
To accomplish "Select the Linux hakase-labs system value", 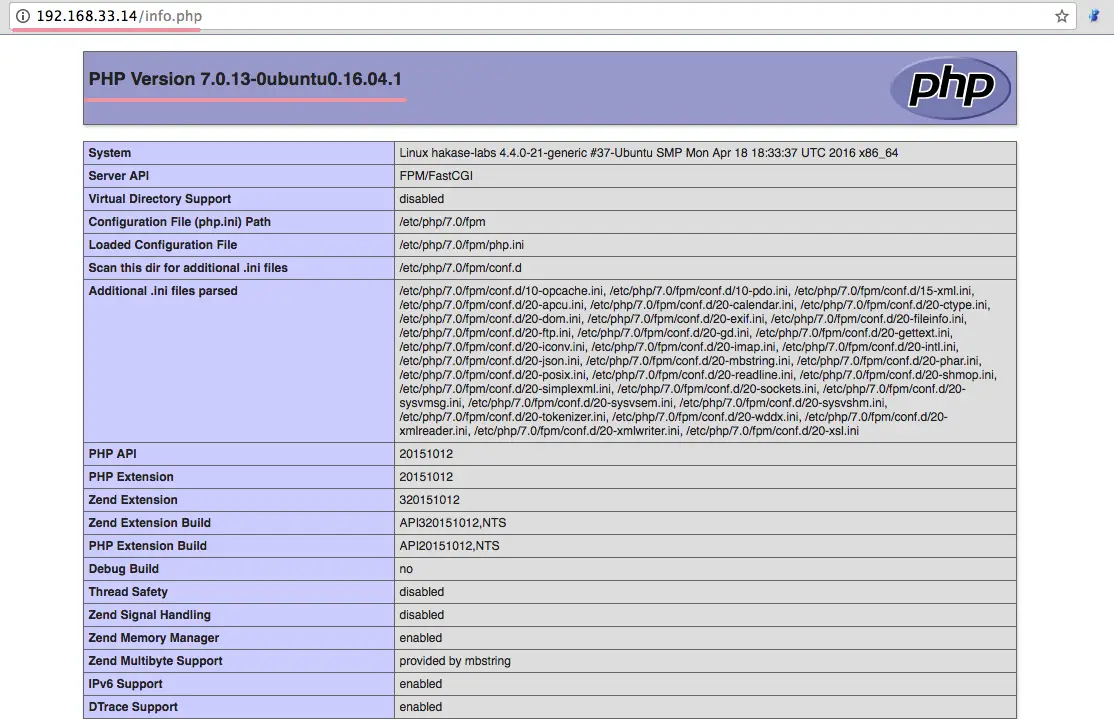I will click(x=649, y=153).
